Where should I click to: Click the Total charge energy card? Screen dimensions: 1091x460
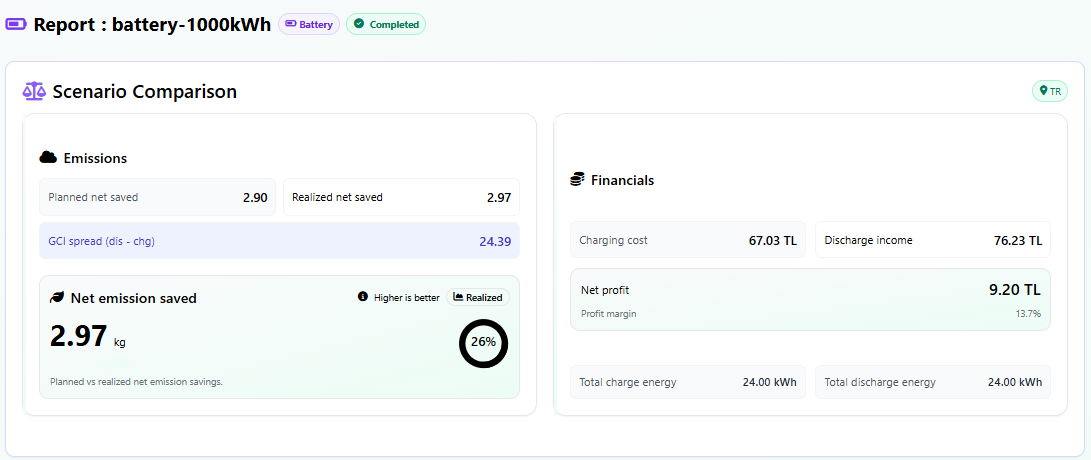[x=688, y=382]
